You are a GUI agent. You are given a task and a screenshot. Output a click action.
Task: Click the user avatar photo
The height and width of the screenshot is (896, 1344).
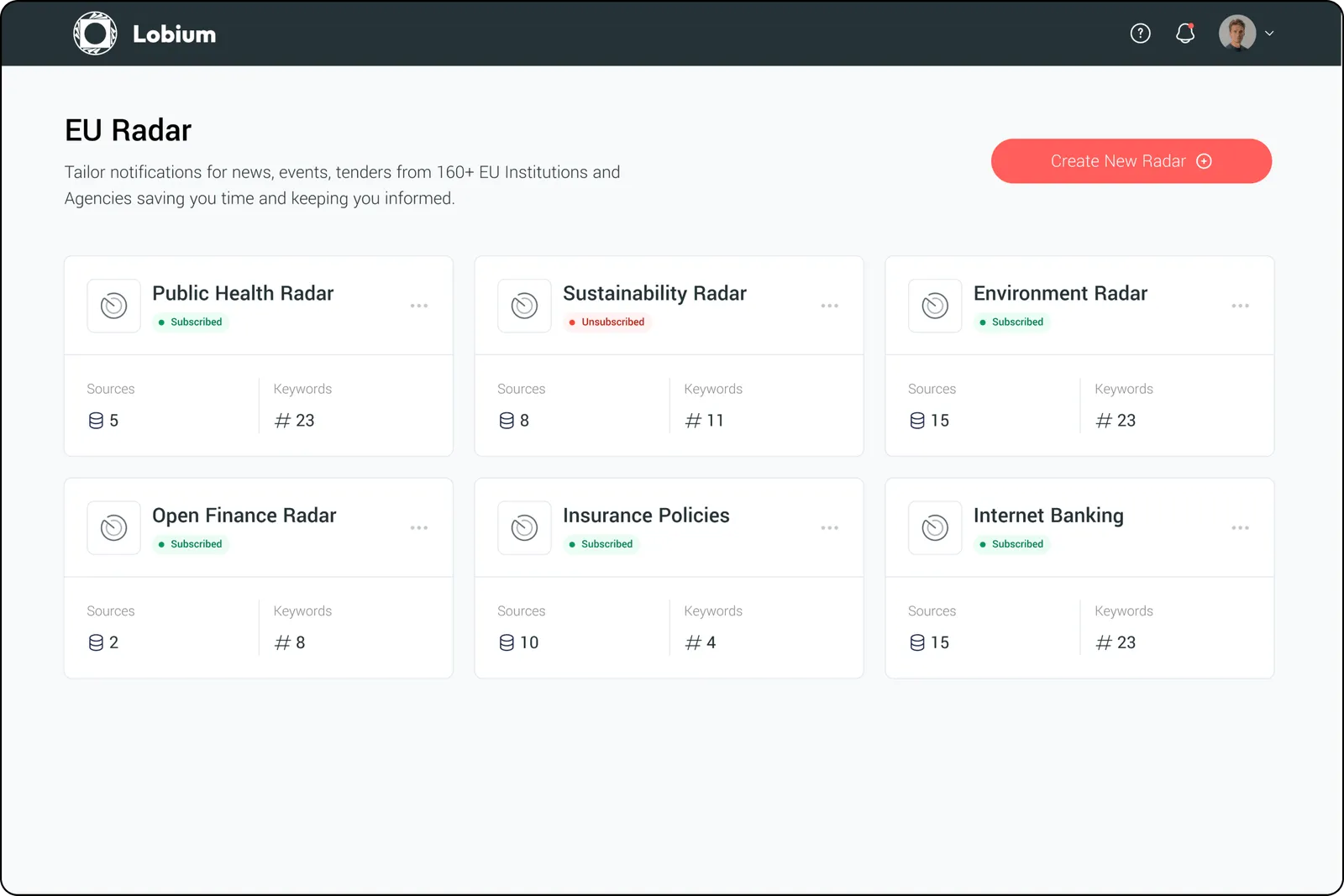(x=1236, y=34)
